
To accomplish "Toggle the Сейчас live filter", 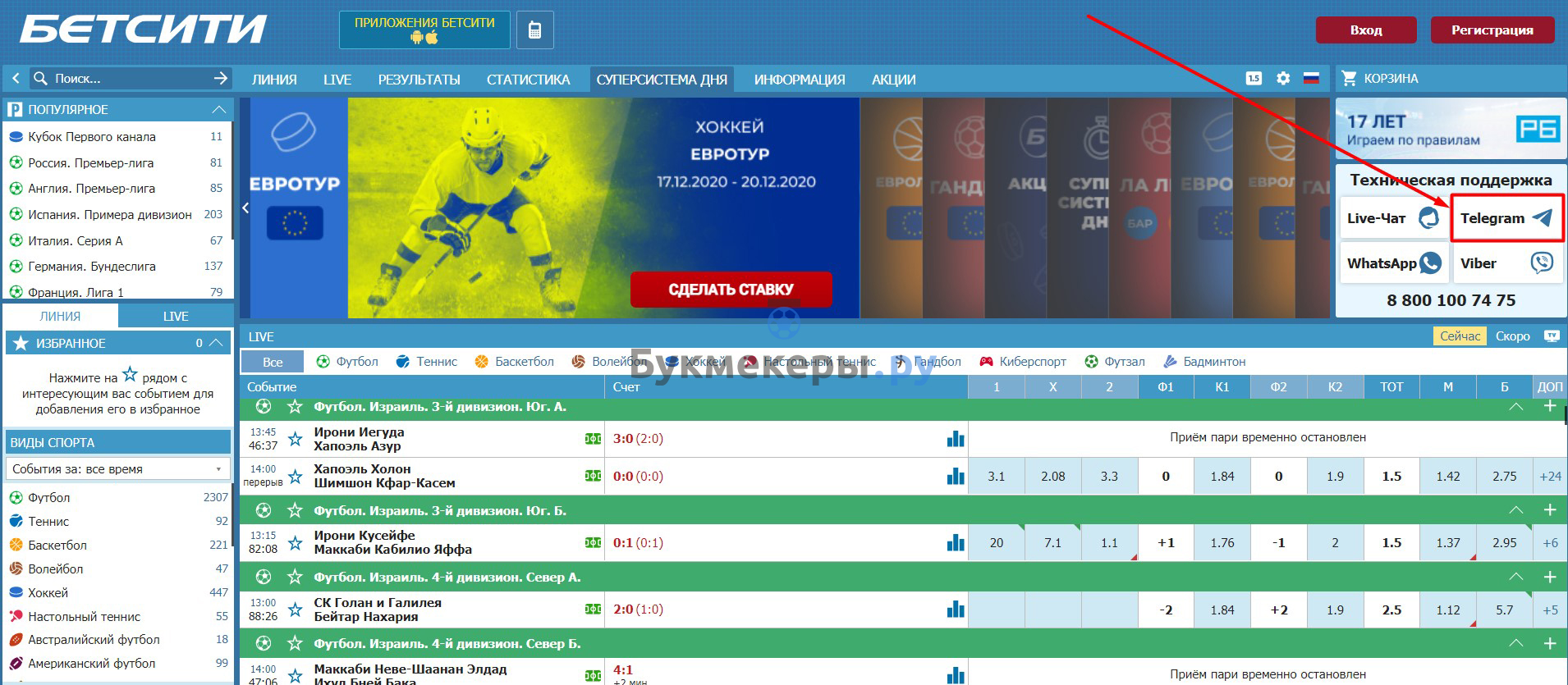I will click(1460, 336).
